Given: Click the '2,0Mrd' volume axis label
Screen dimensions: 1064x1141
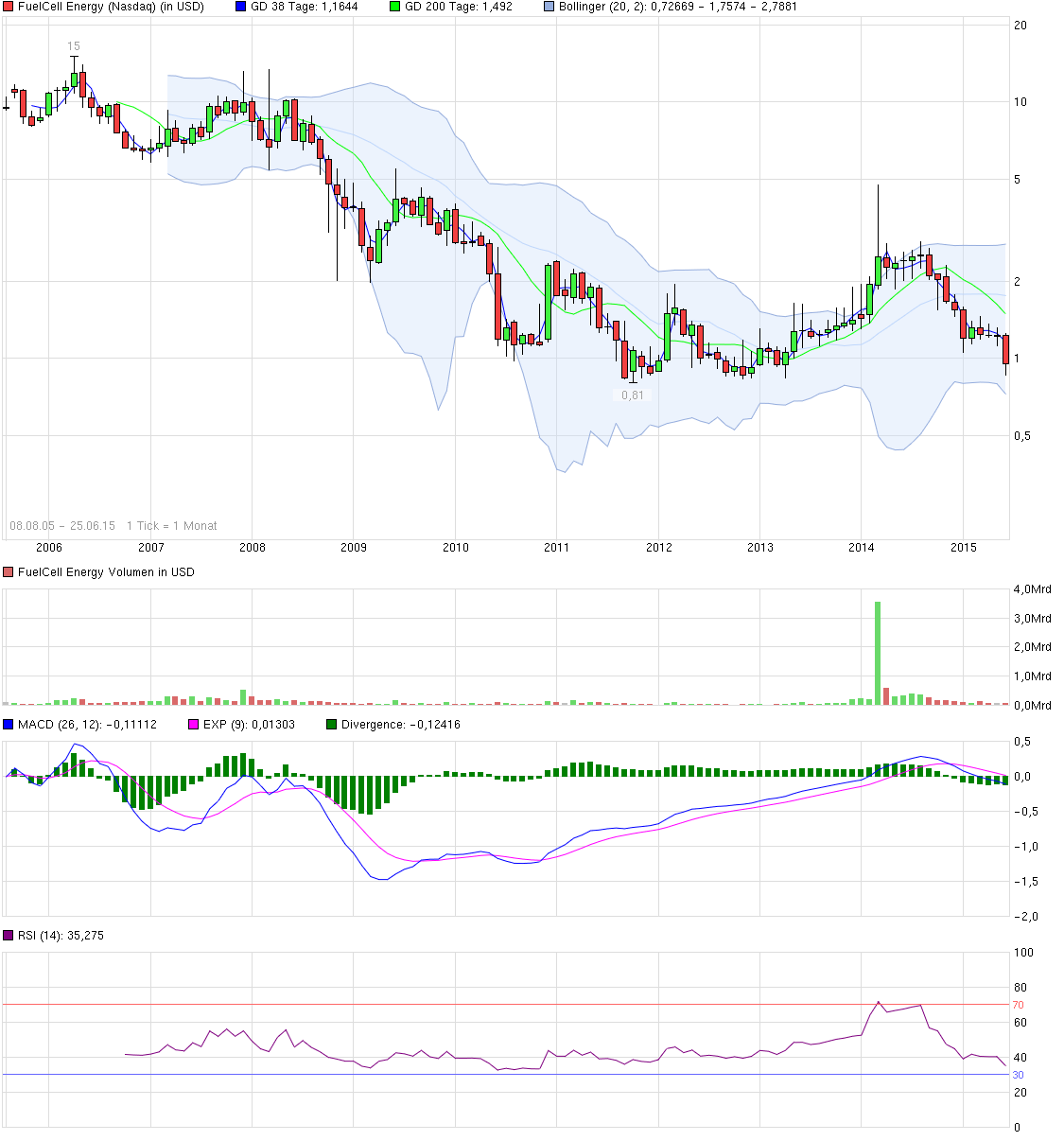Looking at the screenshot, I should click(x=1033, y=647).
